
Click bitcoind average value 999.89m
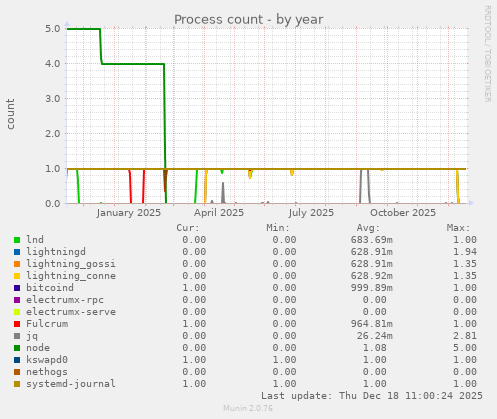pos(372,288)
